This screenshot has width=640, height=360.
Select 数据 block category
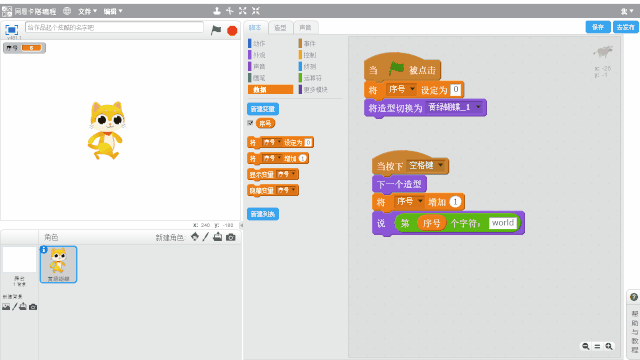[270, 89]
